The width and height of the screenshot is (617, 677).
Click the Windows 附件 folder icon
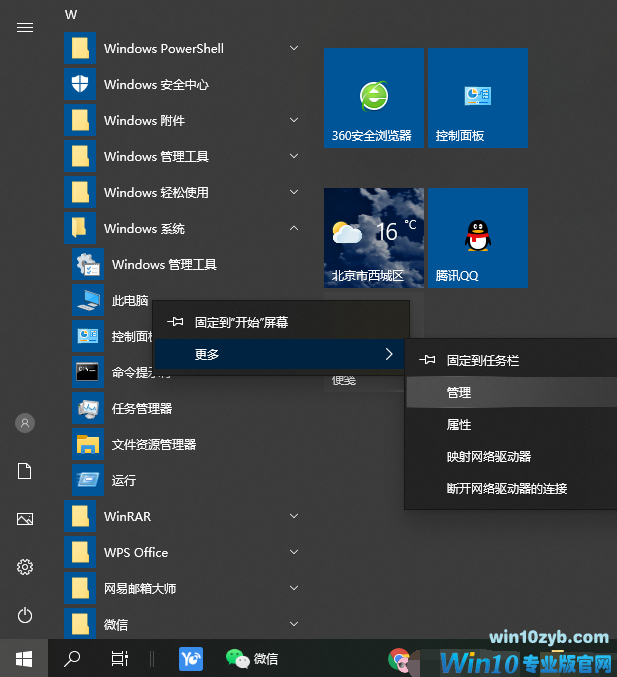(80, 120)
